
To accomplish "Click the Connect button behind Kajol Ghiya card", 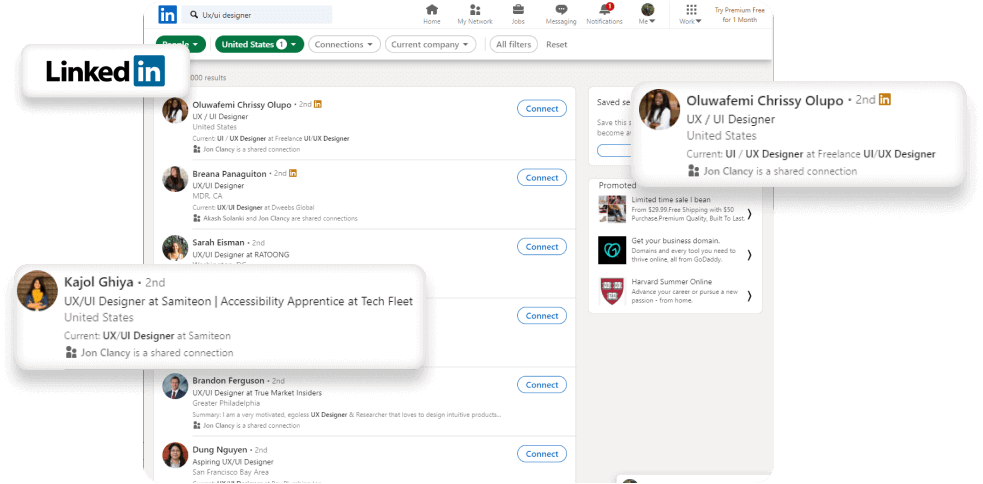I will pyautogui.click(x=542, y=315).
